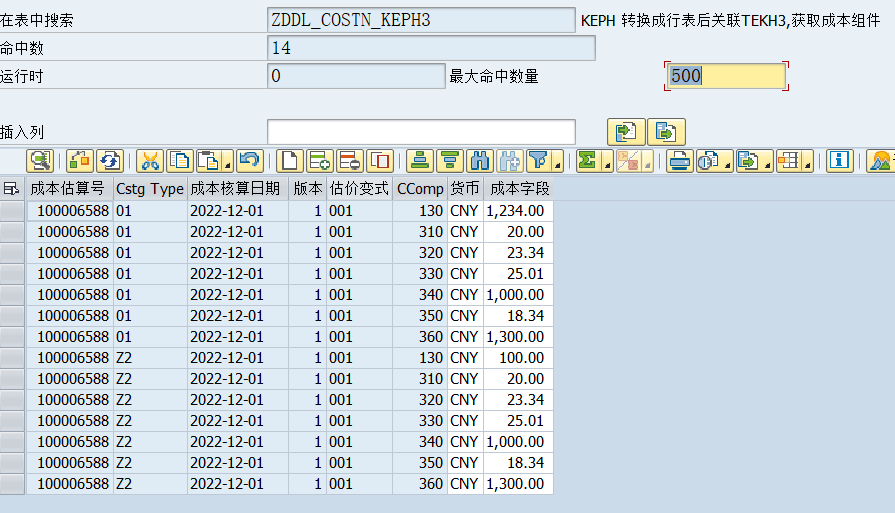This screenshot has height=513, width=895.
Task: Click the Undo arrow icon
Action: tap(250, 161)
